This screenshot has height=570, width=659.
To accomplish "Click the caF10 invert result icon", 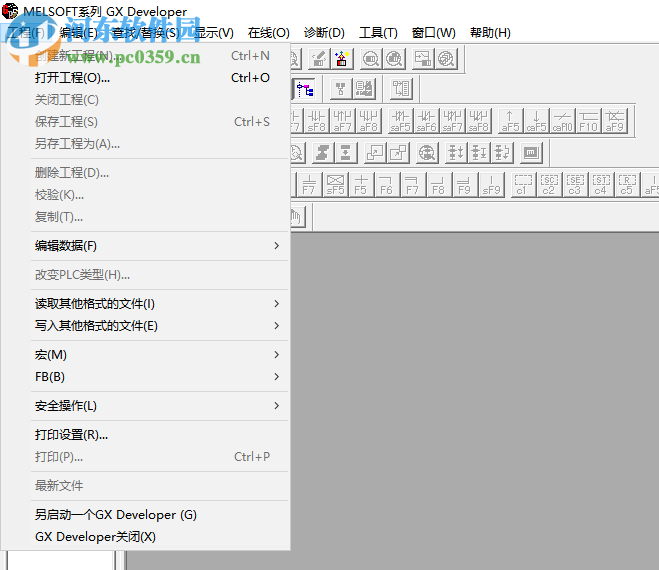I will pyautogui.click(x=563, y=121).
